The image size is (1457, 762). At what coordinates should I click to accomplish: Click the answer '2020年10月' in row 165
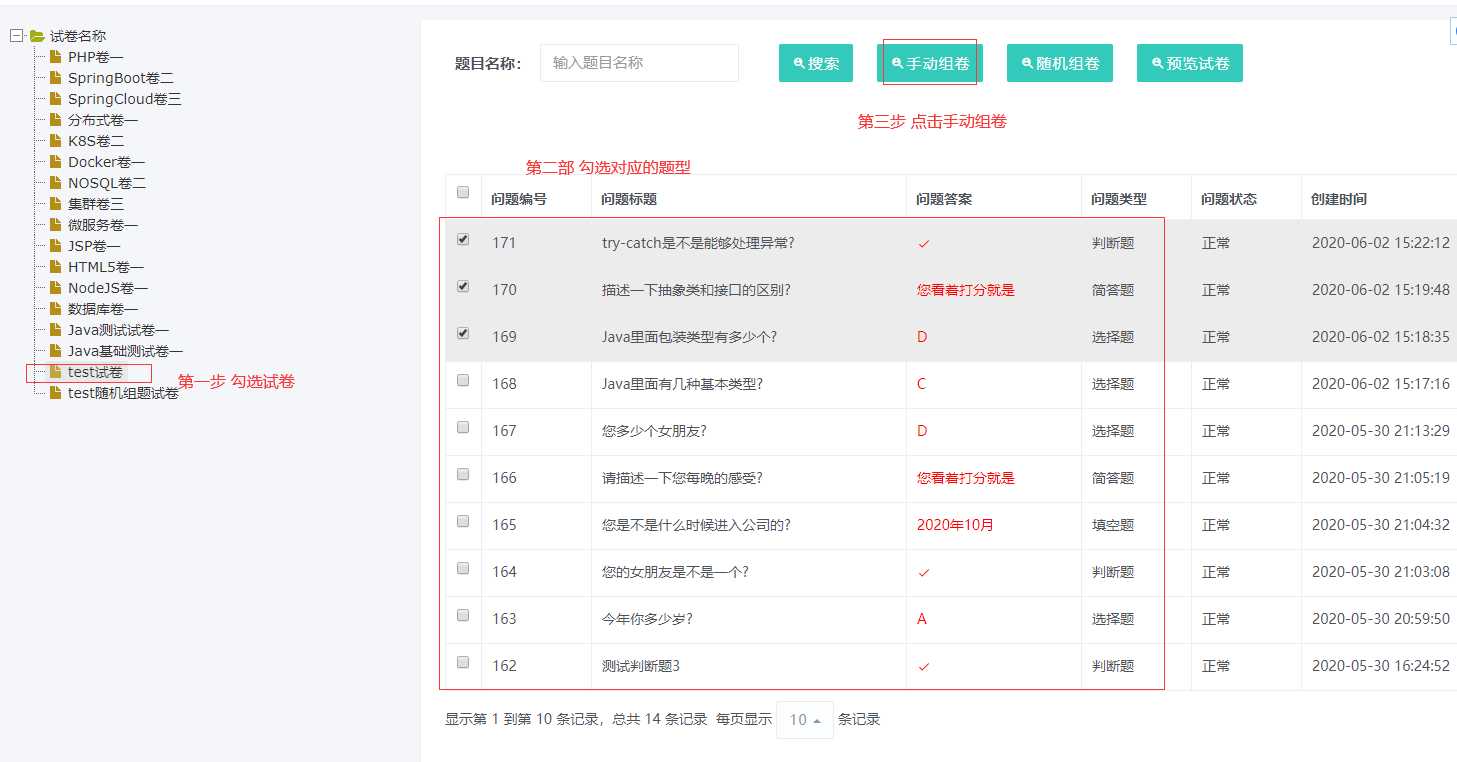955,525
